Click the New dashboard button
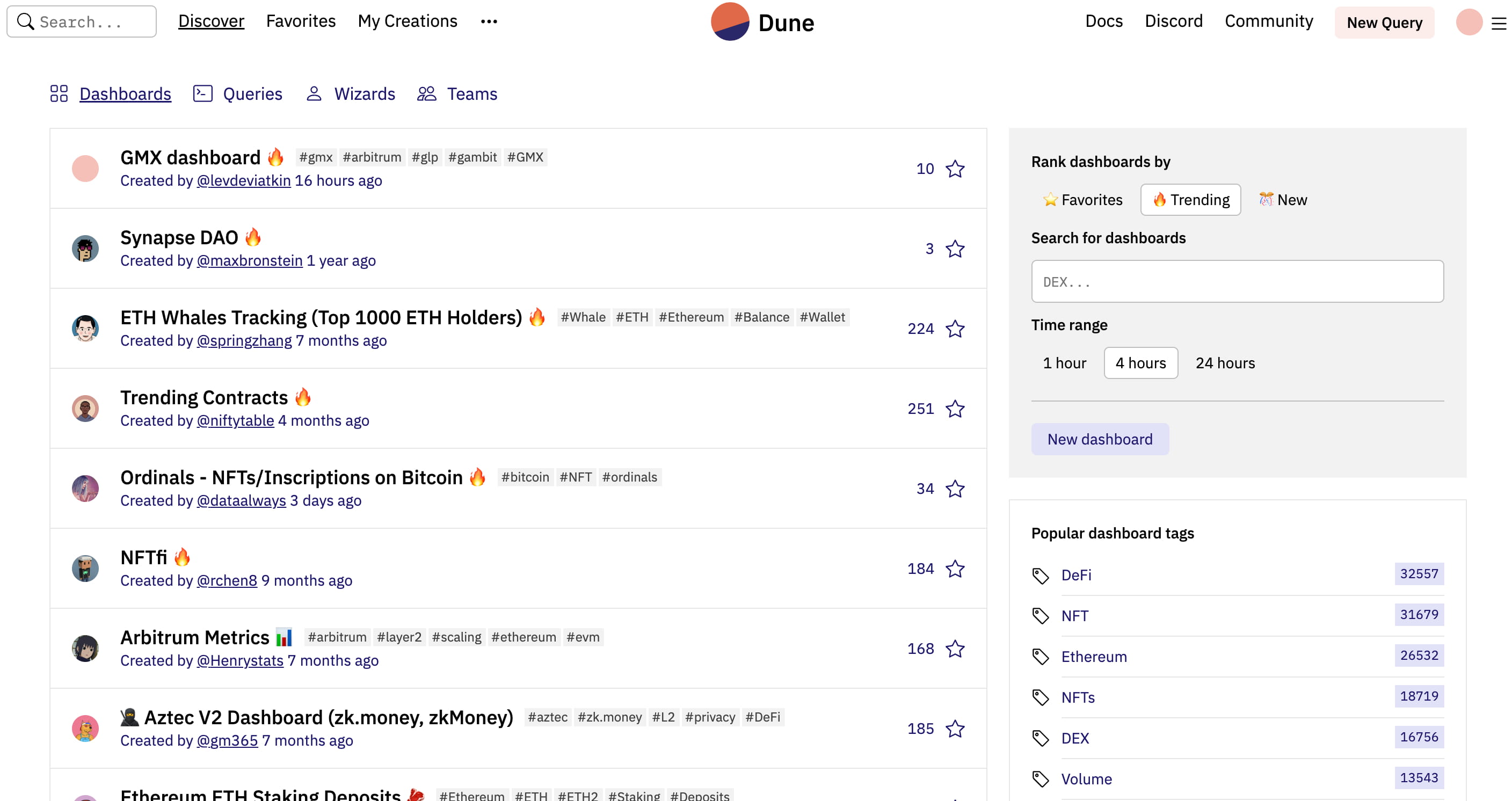 coord(1100,440)
